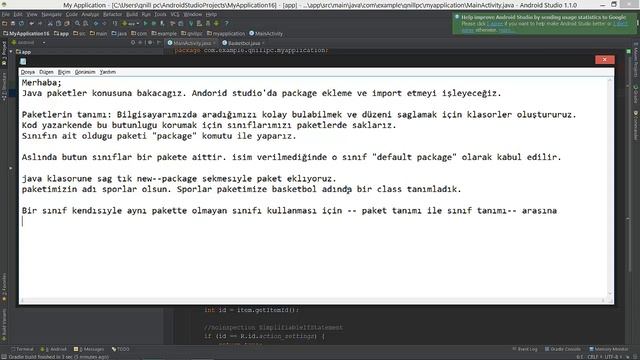Screen dimensions: 640x360
Task: Click the Attach debugger icon
Action: [162, 23]
